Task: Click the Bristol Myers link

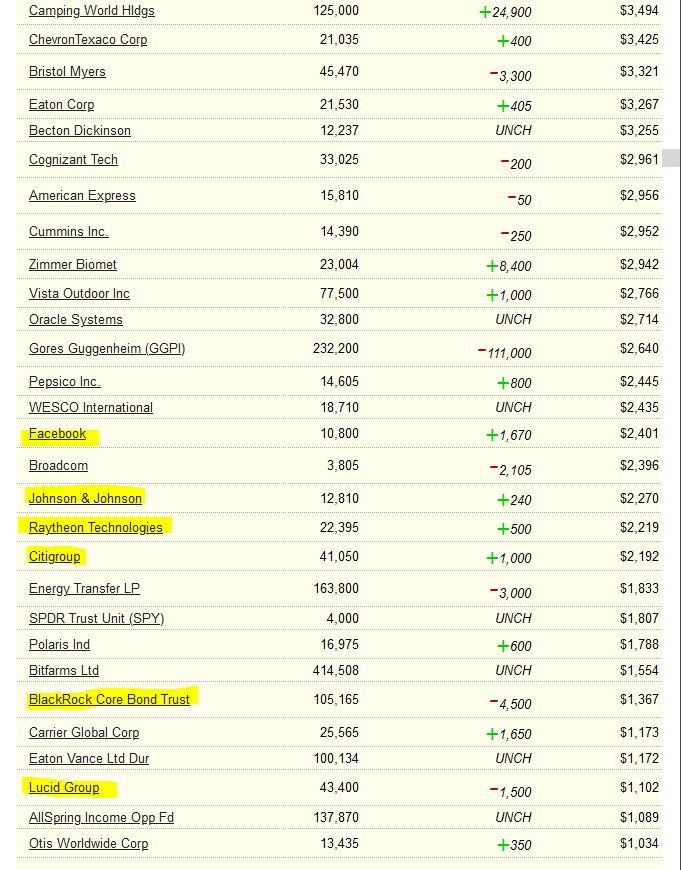Action: pos(67,72)
